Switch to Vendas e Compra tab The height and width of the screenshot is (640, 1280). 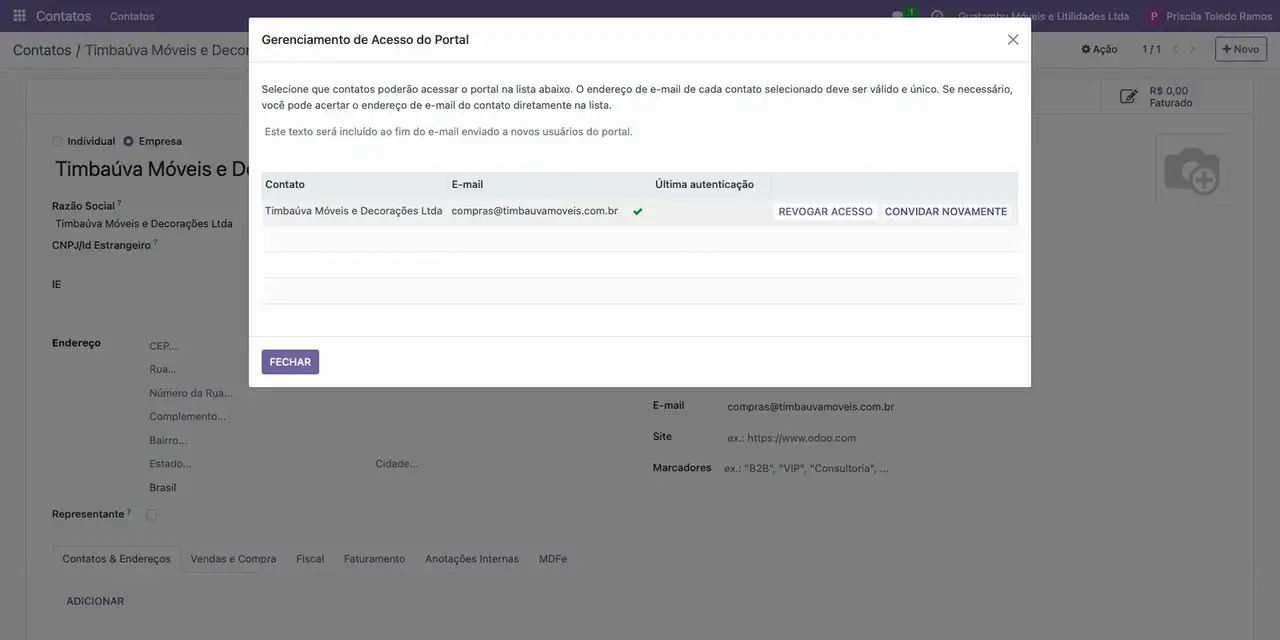click(x=233, y=559)
